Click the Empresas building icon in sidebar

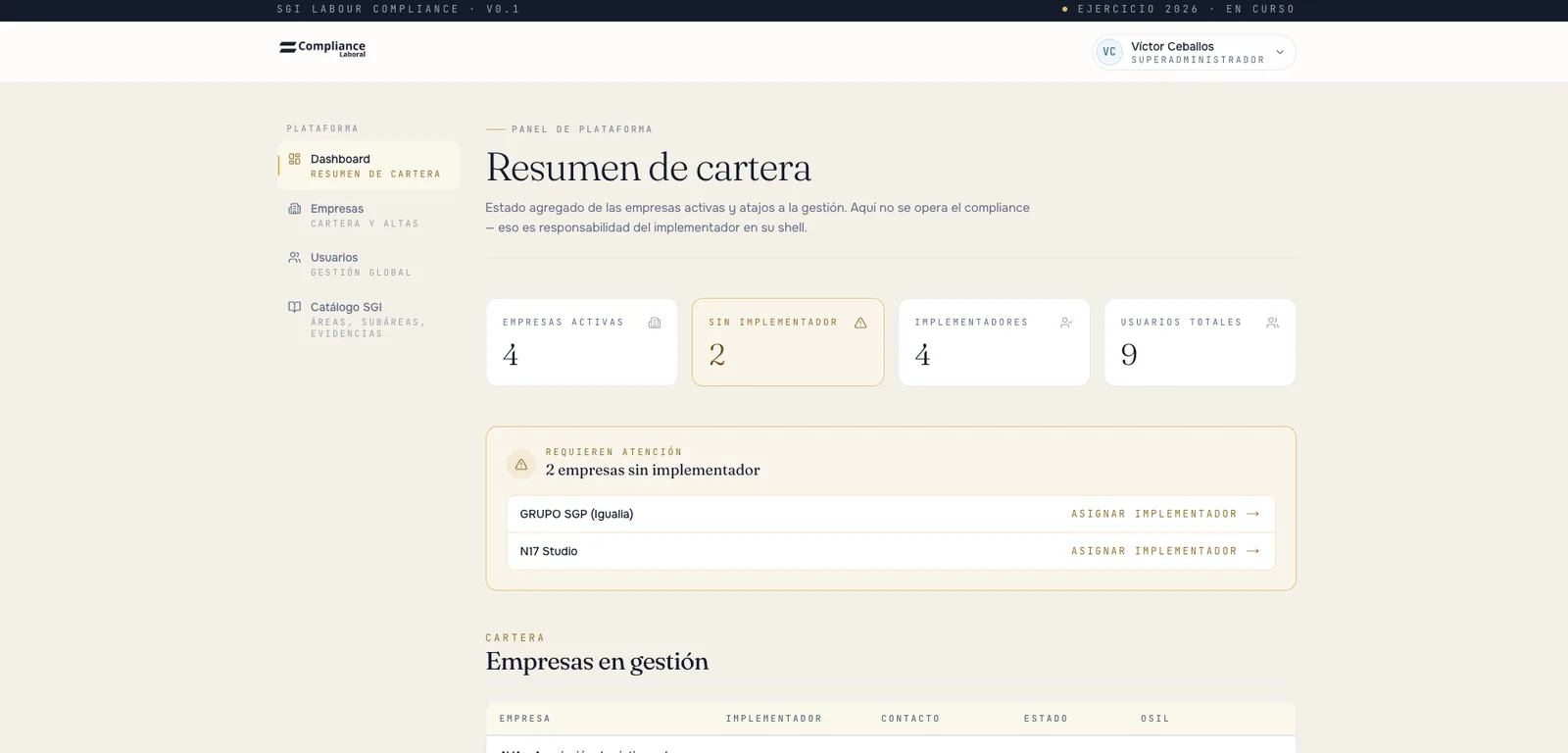(x=294, y=208)
